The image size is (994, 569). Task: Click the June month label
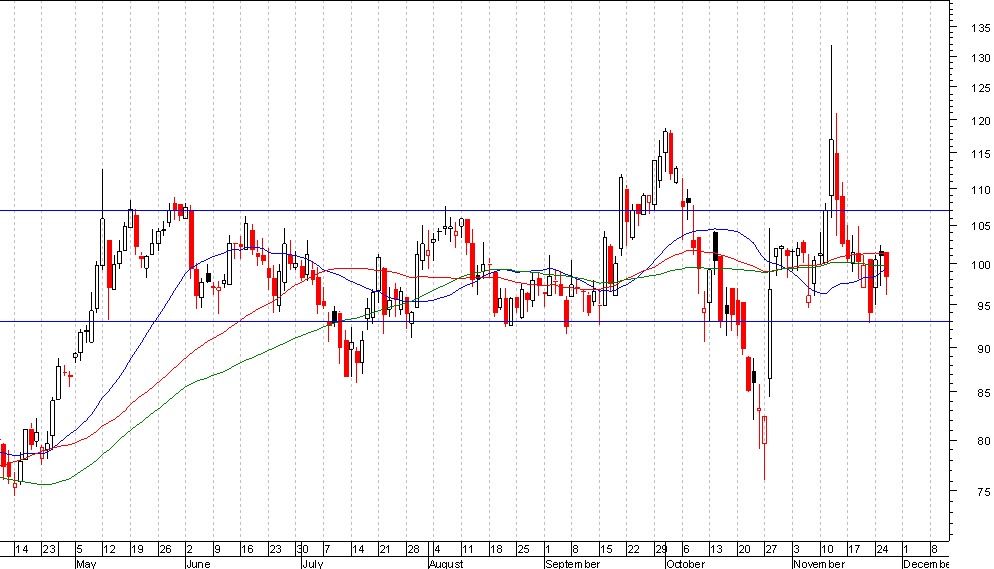pos(198,563)
